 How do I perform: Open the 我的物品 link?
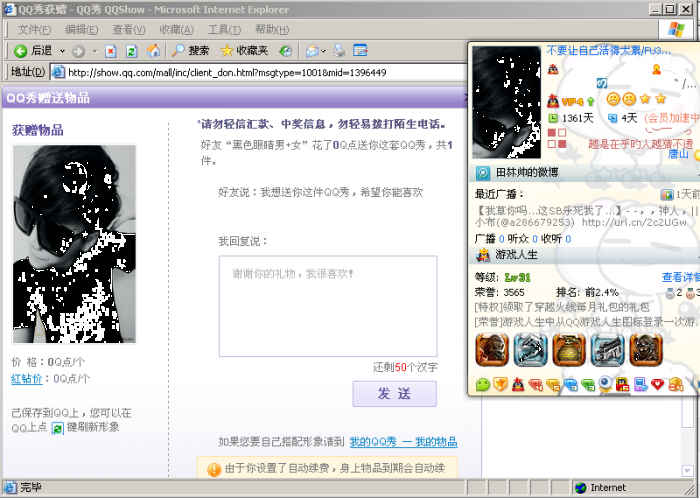(436, 442)
